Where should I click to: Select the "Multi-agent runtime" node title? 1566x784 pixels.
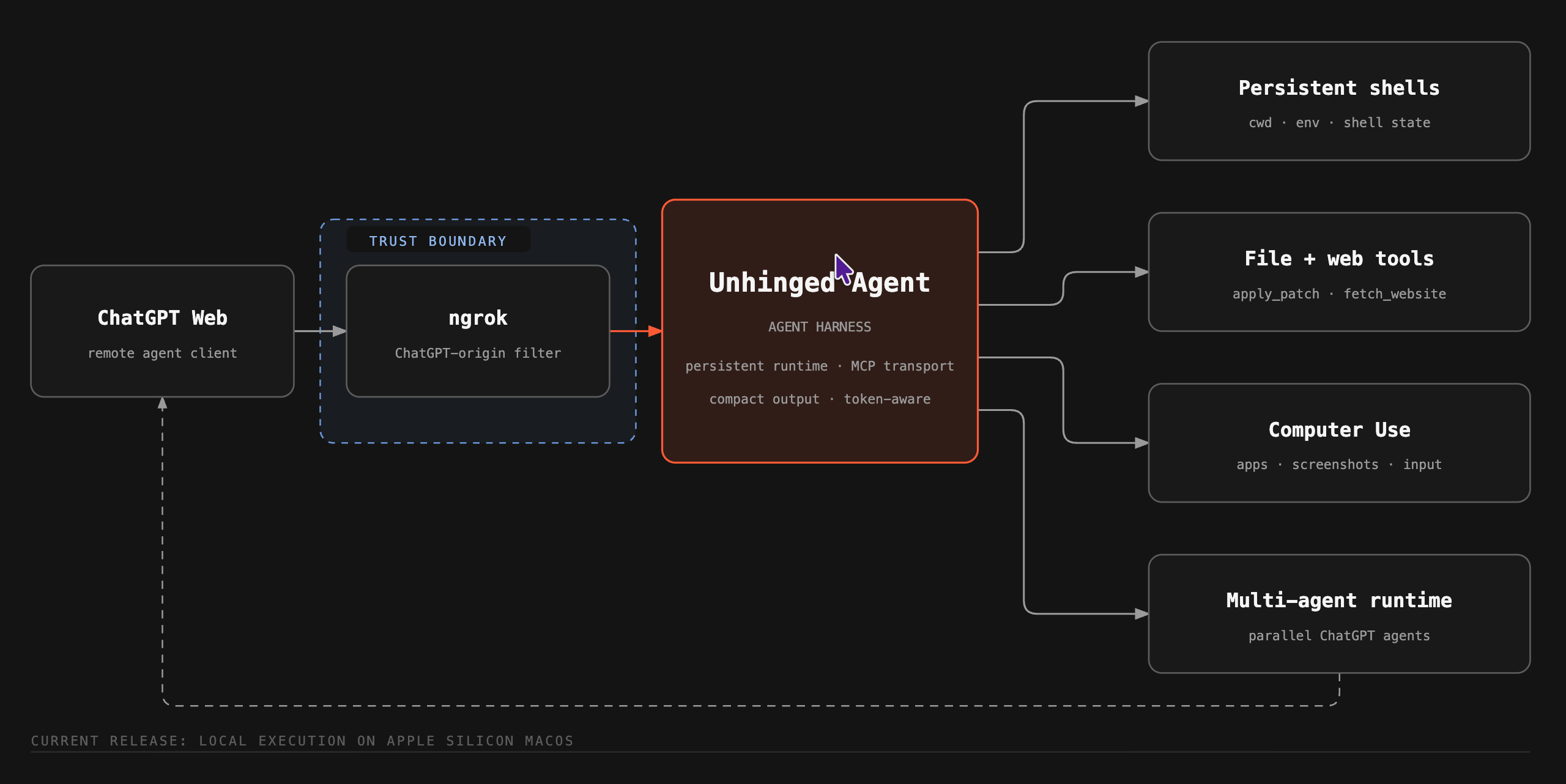[x=1339, y=601]
